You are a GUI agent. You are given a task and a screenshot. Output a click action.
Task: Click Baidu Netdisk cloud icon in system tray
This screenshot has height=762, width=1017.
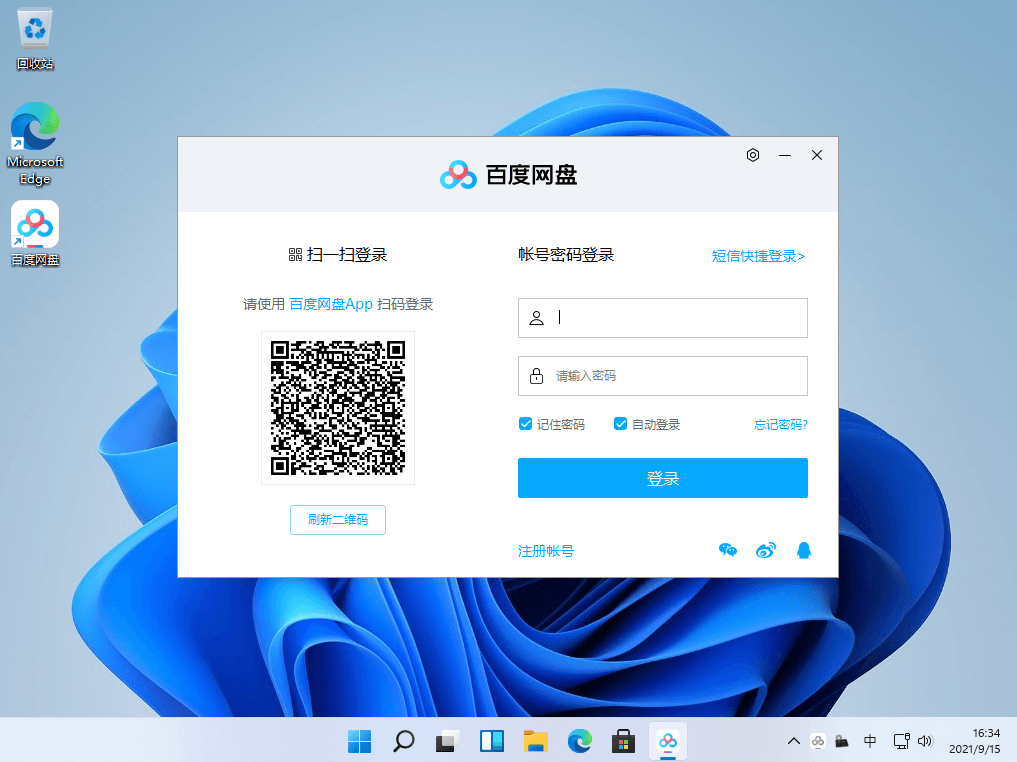point(818,741)
